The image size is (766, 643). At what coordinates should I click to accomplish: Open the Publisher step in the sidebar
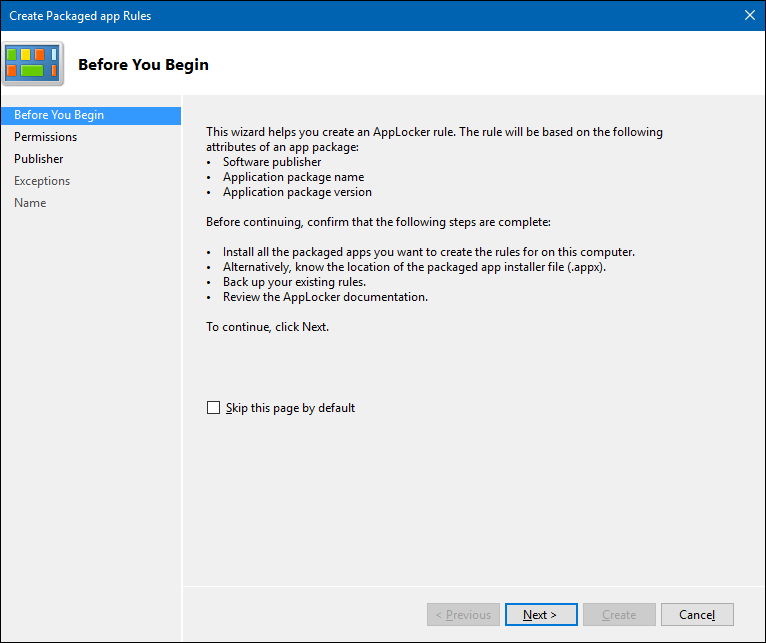[38, 159]
